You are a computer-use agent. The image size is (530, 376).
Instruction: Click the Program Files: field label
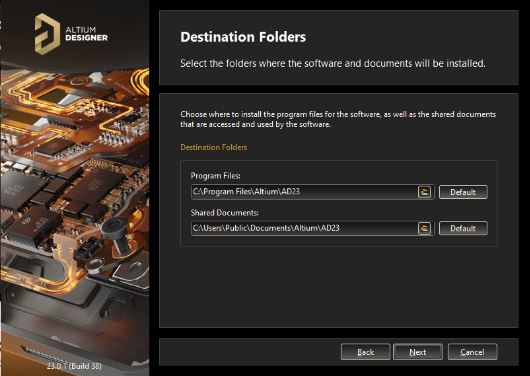pos(216,176)
